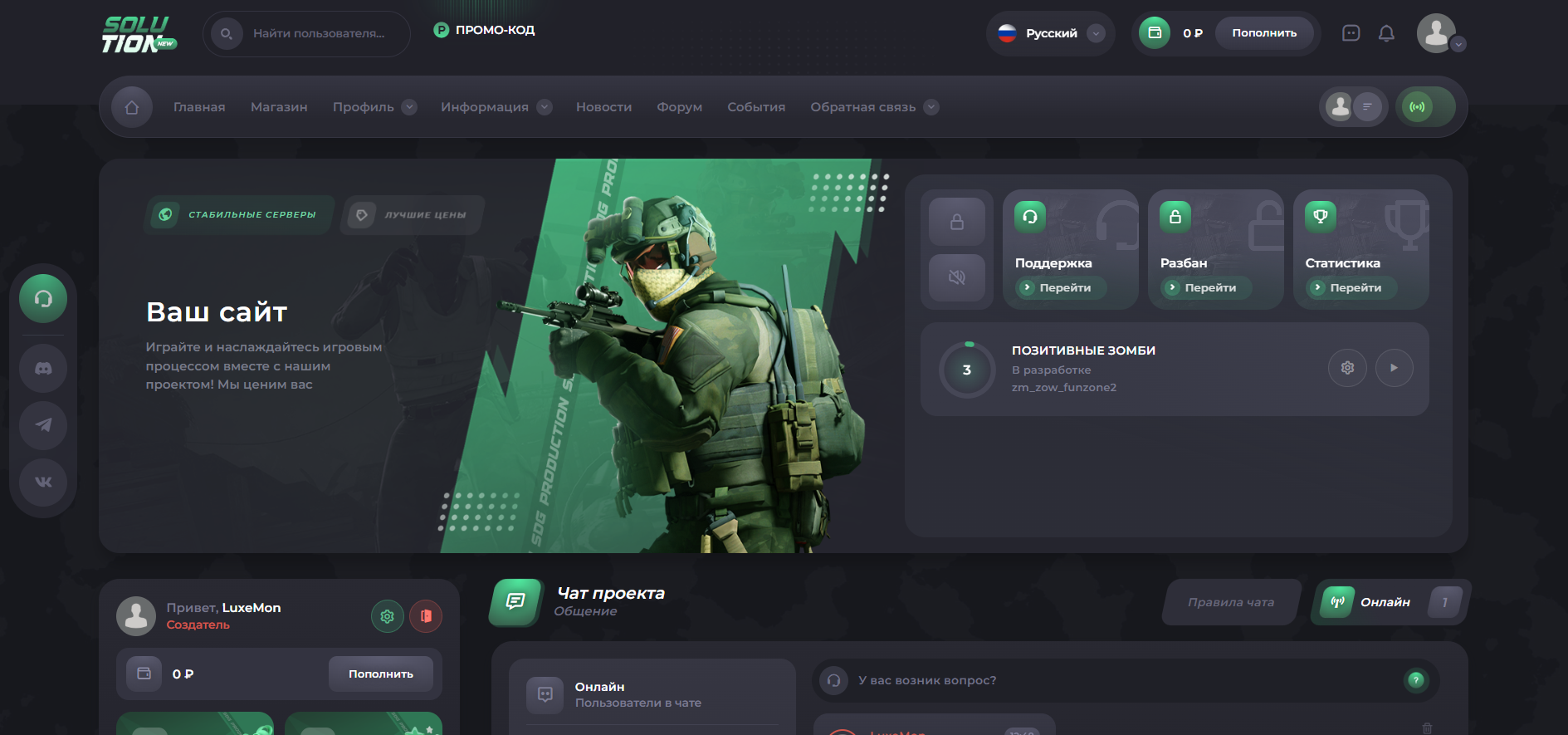1568x735 pixels.
Task: Toggle the green broadcast switch in navbar
Action: coord(1424,107)
